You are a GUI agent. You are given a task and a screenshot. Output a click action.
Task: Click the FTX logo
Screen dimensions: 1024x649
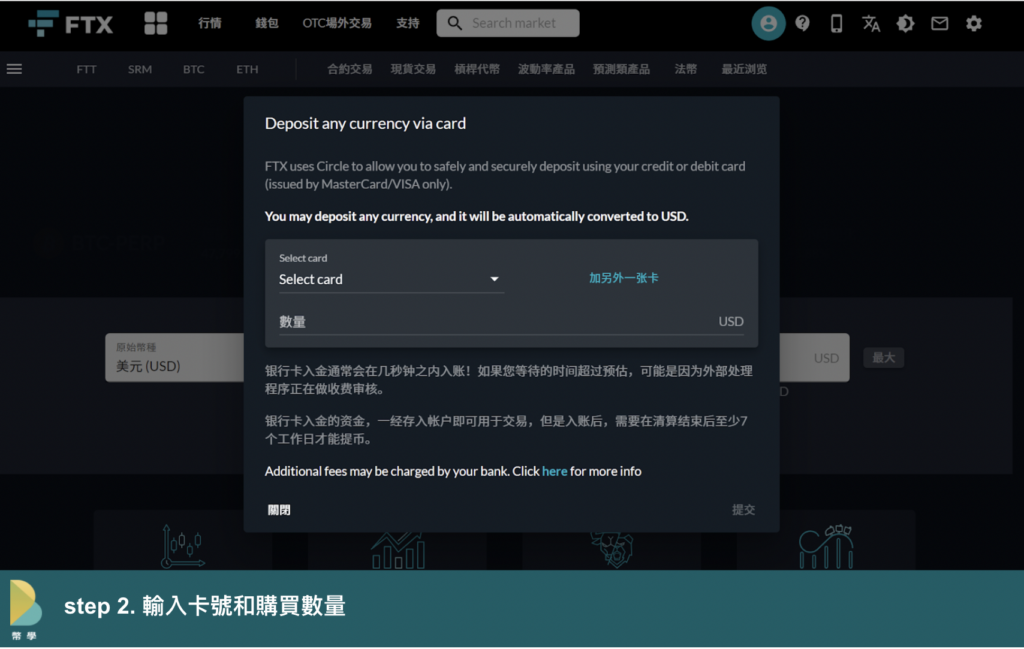click(x=71, y=24)
